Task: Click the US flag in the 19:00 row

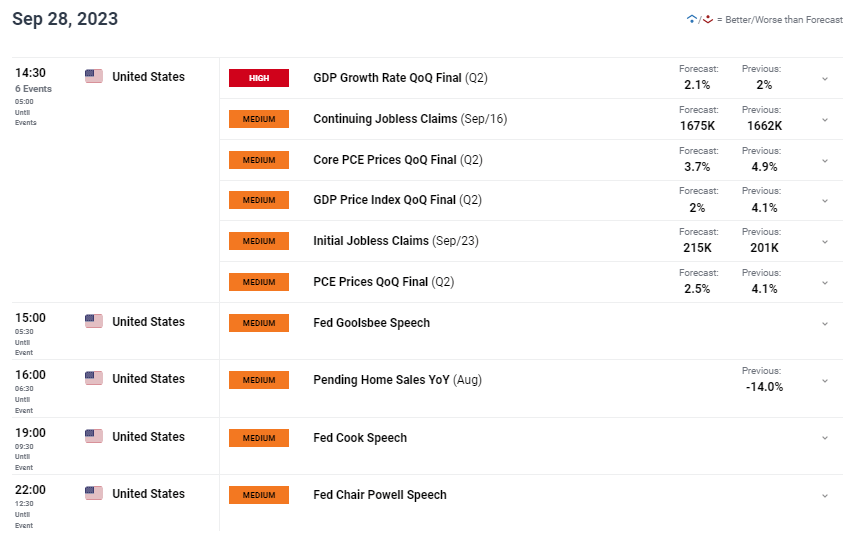Action: (94, 436)
